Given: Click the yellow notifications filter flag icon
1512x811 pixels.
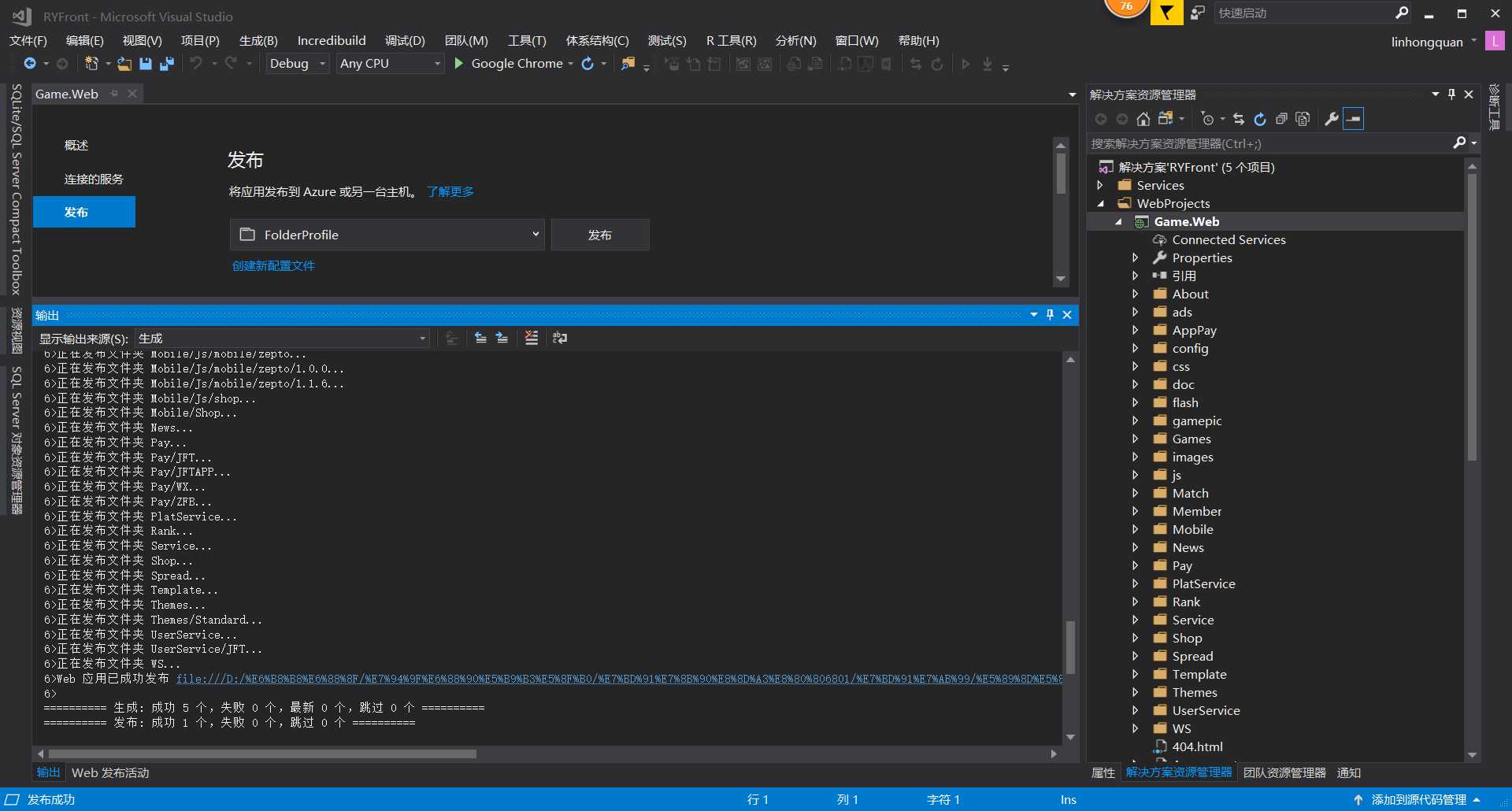Looking at the screenshot, I should [1167, 13].
